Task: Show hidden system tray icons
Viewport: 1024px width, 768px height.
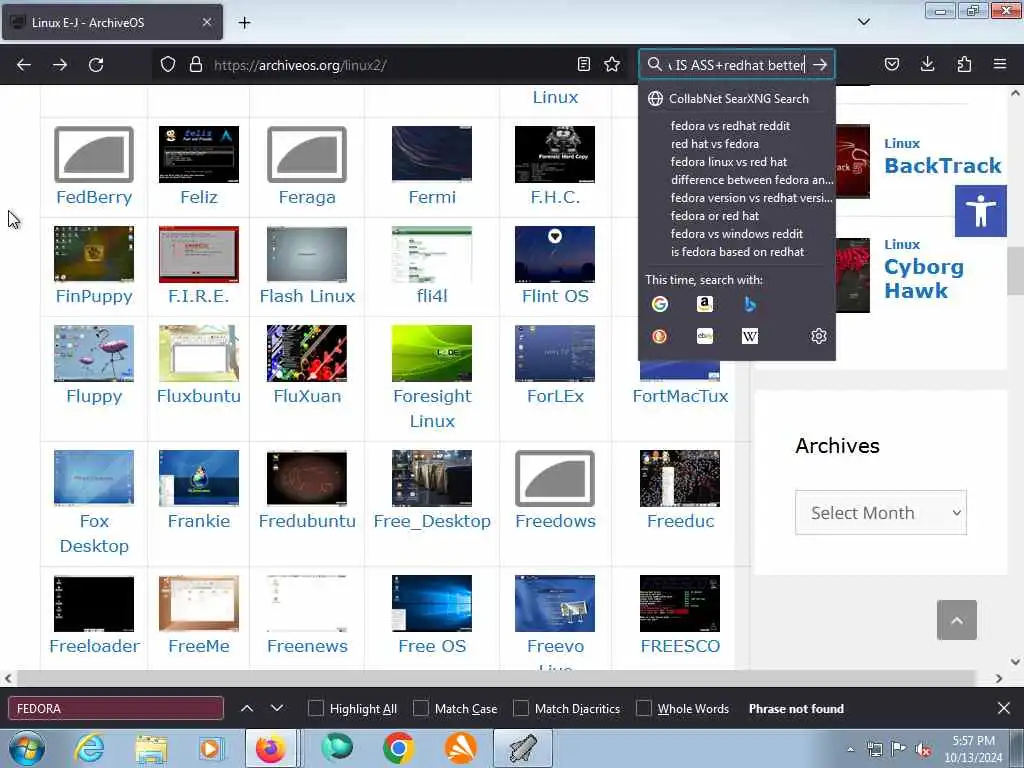Action: [850, 749]
